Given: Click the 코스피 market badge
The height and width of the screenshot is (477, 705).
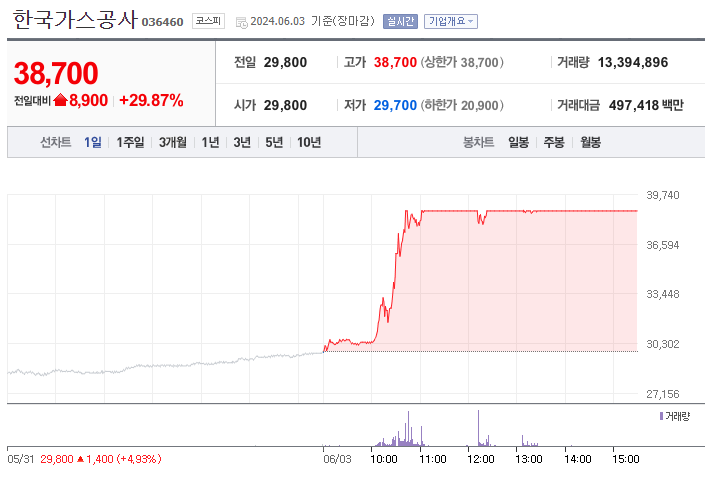Looking at the screenshot, I should point(208,21).
